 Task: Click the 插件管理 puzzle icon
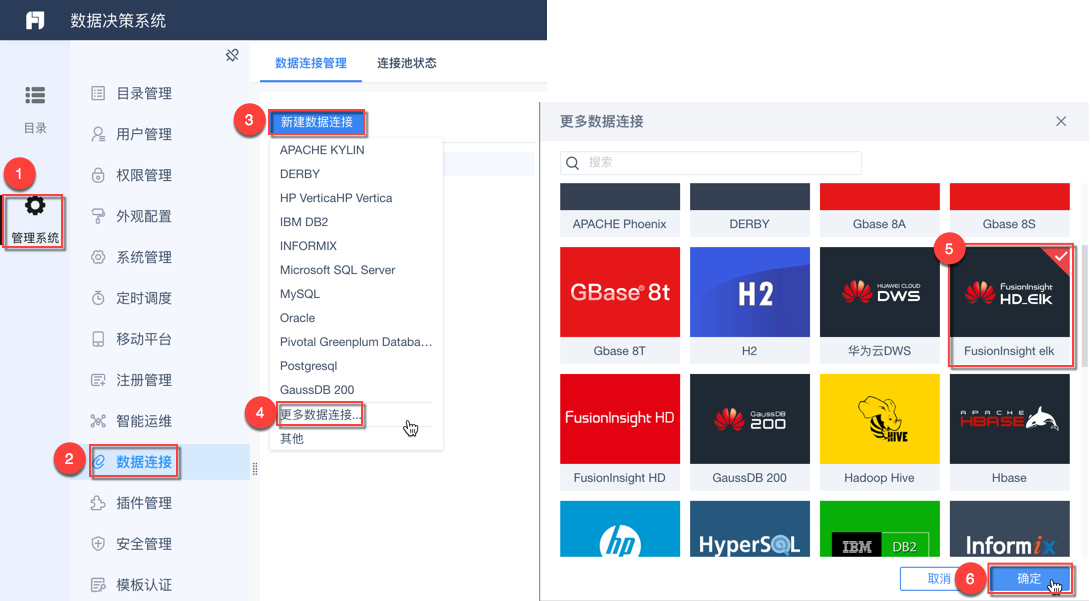click(98, 503)
